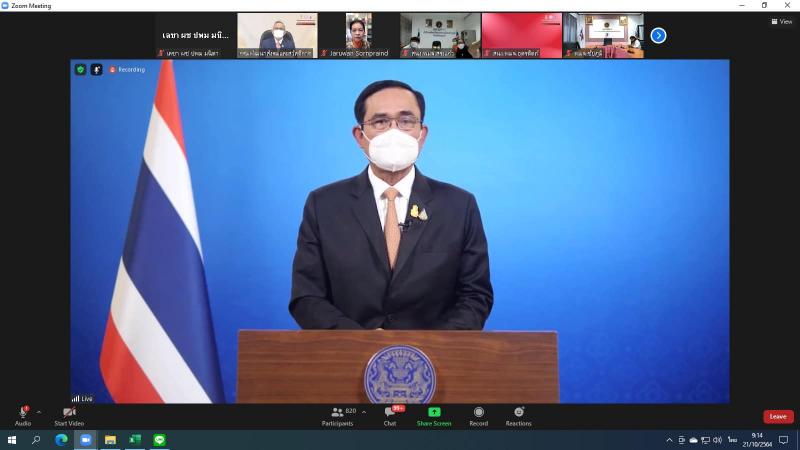Open the View layout menu
The image size is (800, 450).
[x=782, y=21]
